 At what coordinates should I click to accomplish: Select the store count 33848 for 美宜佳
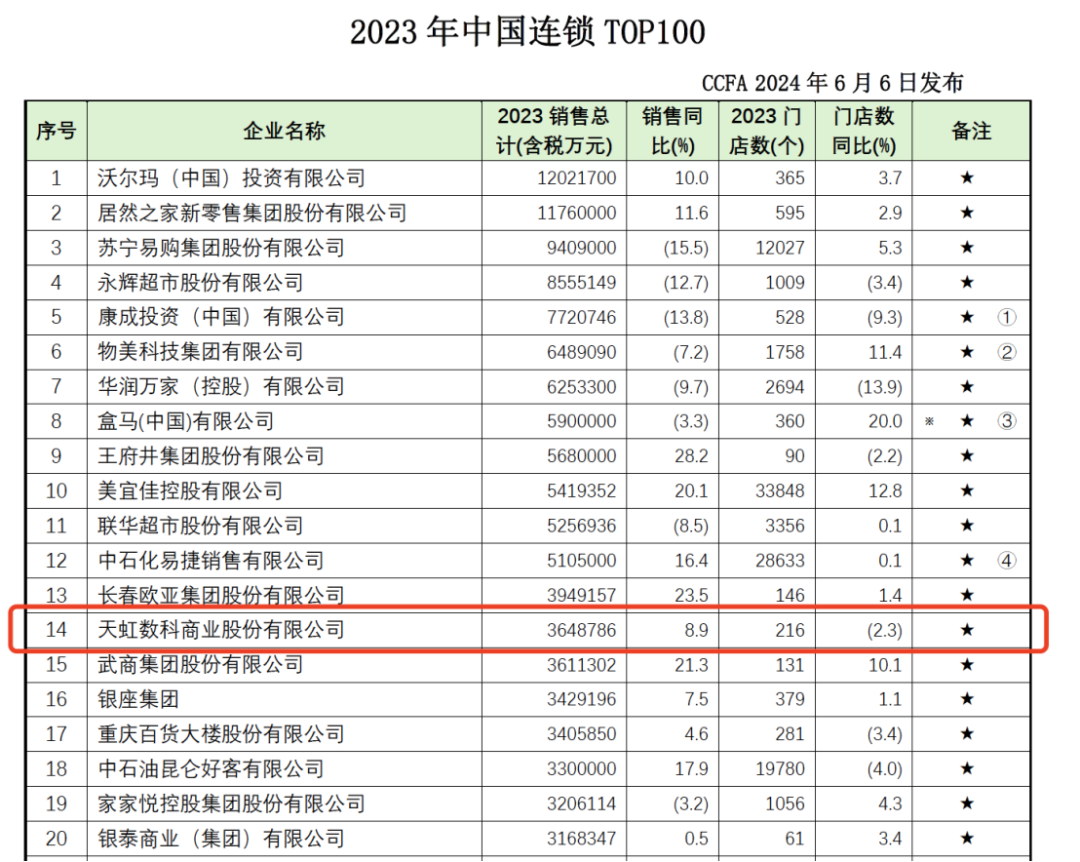pos(775,491)
